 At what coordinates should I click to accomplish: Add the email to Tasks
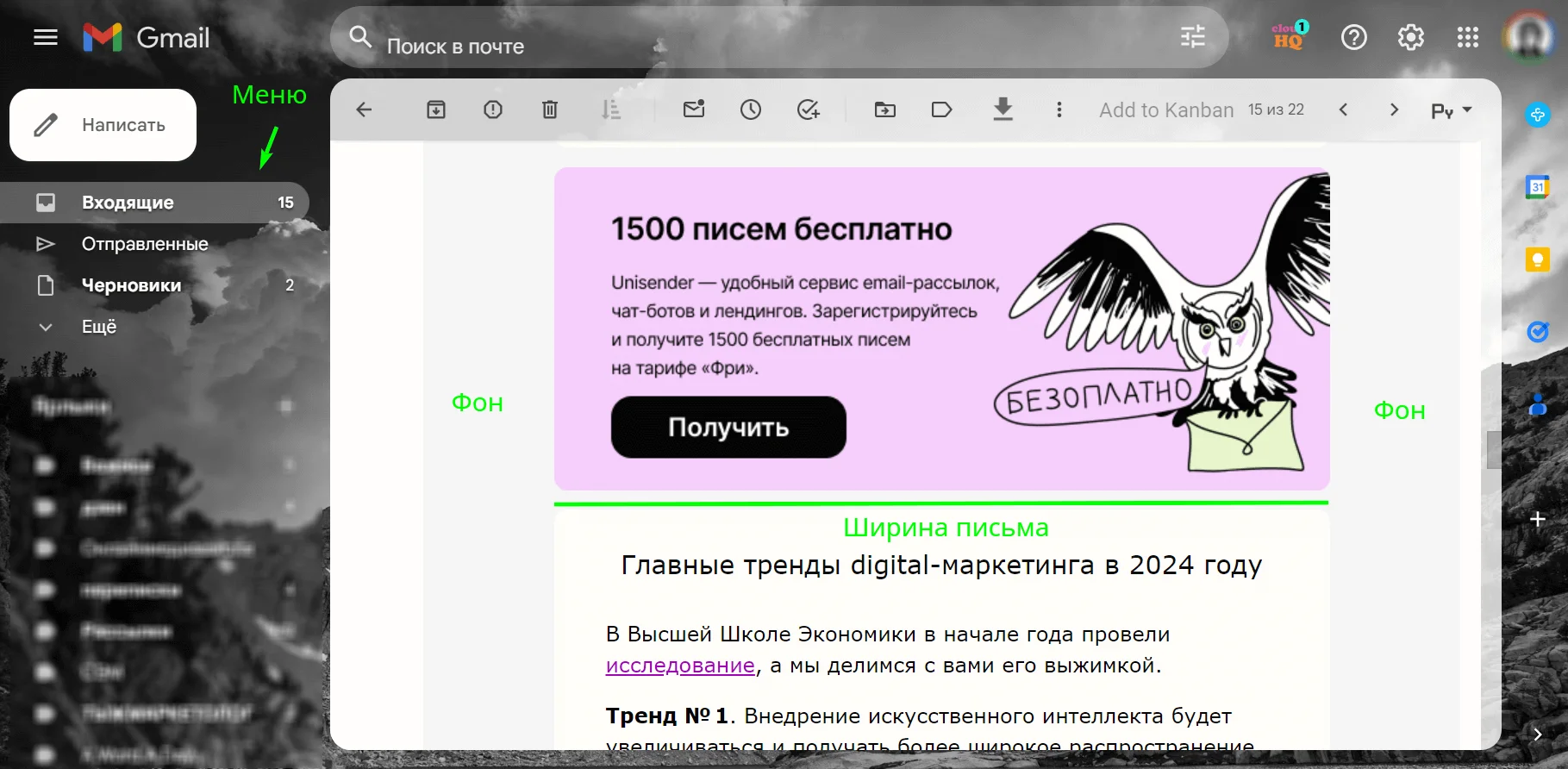(808, 109)
